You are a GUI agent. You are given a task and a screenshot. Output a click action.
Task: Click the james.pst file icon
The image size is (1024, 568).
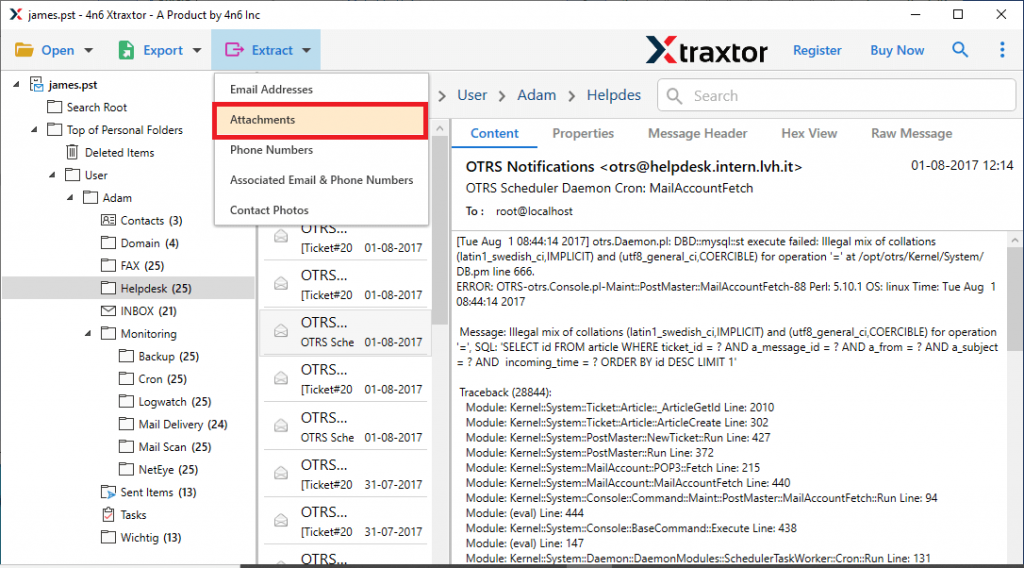click(x=37, y=85)
